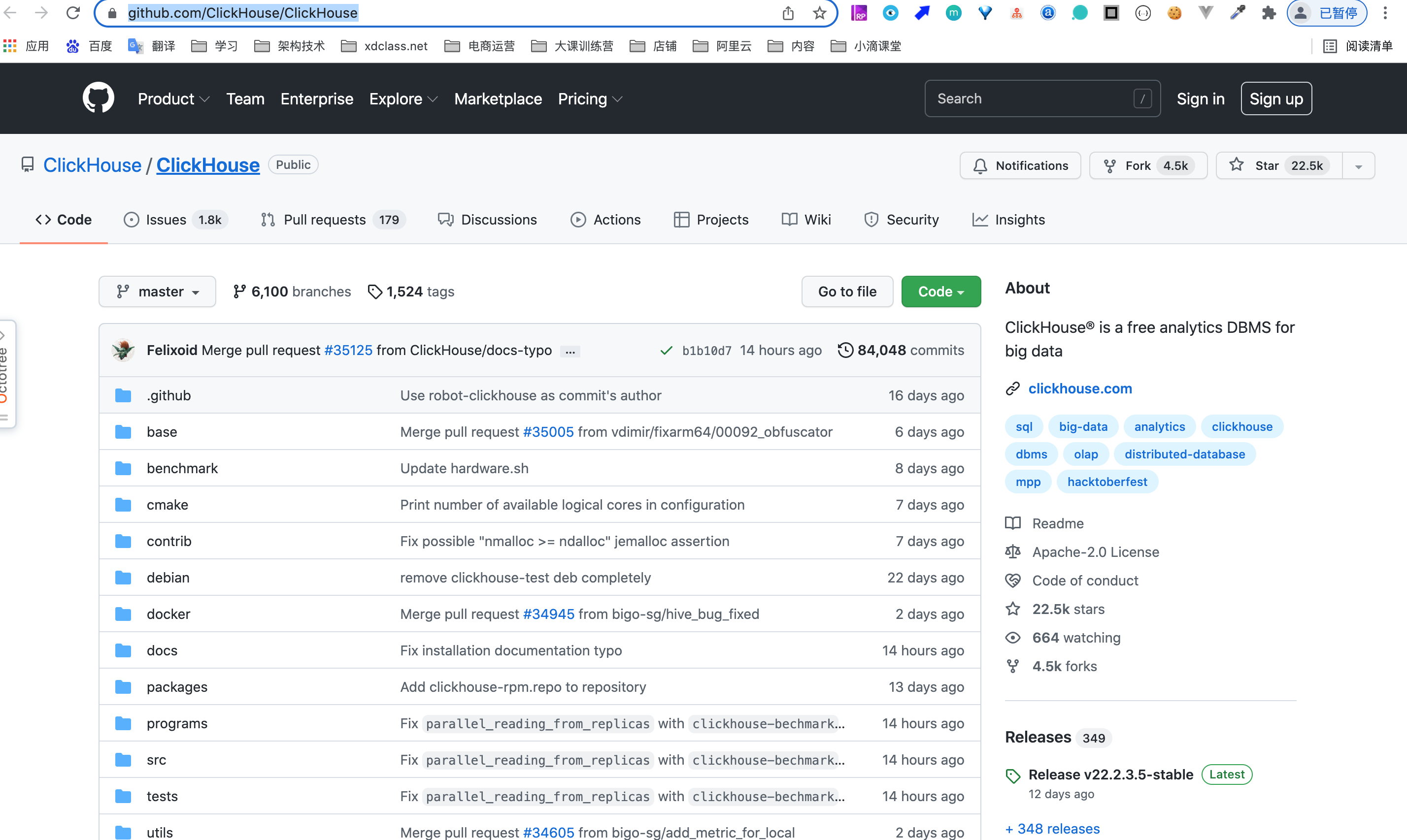This screenshot has width=1407, height=840.
Task: Open the Projects tab
Action: point(710,220)
